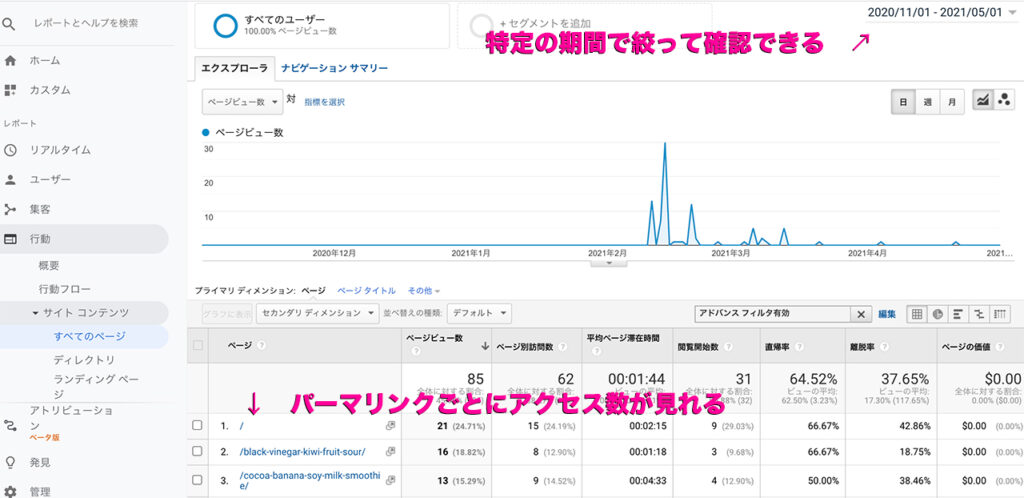The width and height of the screenshot is (1024, 498).
Task: Collapse the chart using arrow below graph
Action: (x=608, y=262)
